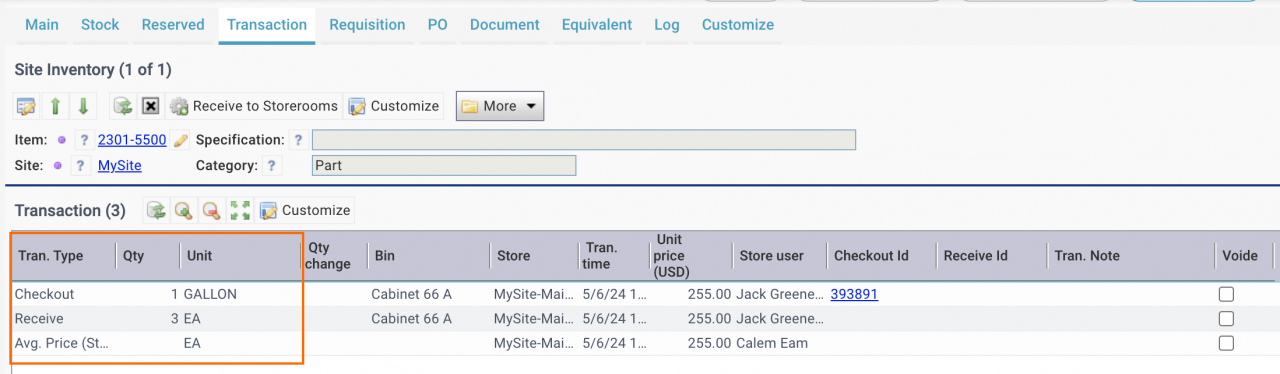Click the green down arrow for next record
The image size is (1280, 374).
83,106
